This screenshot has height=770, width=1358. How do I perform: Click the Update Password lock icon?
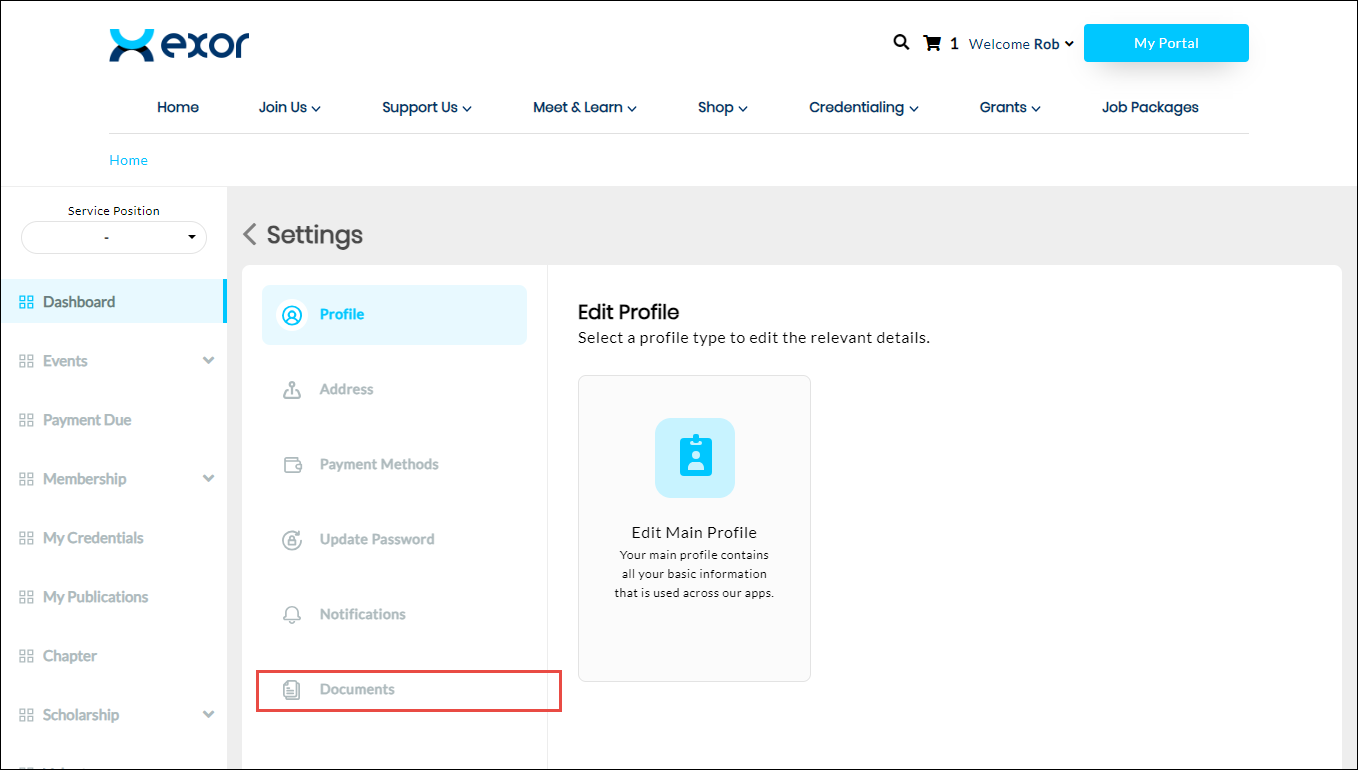tap(292, 540)
